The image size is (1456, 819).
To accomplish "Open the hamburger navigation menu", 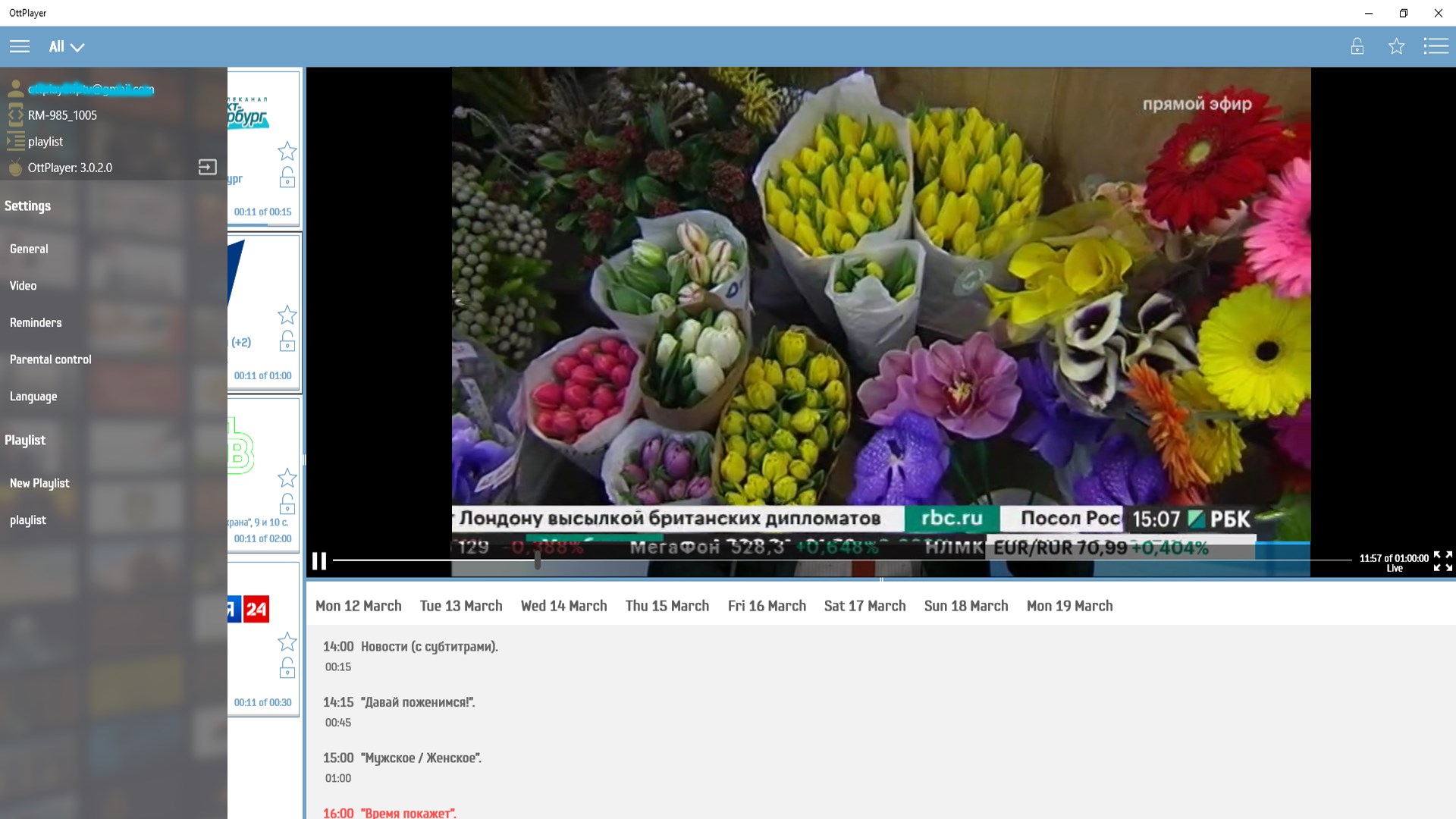I will point(20,46).
